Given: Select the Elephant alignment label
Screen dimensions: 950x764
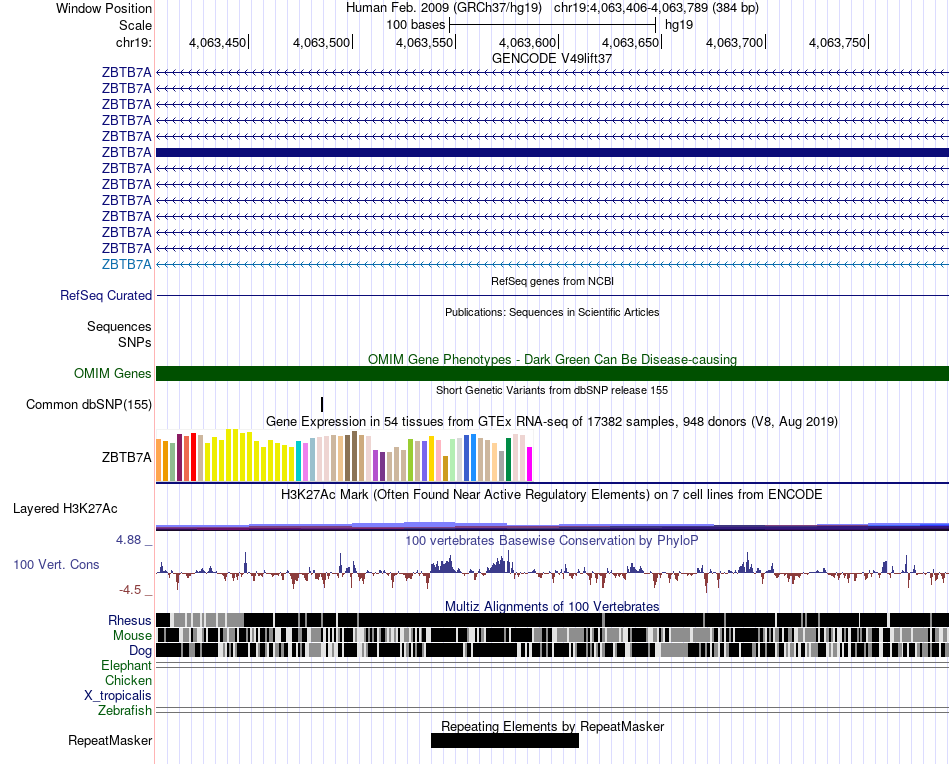Looking at the screenshot, I should pos(126,666).
